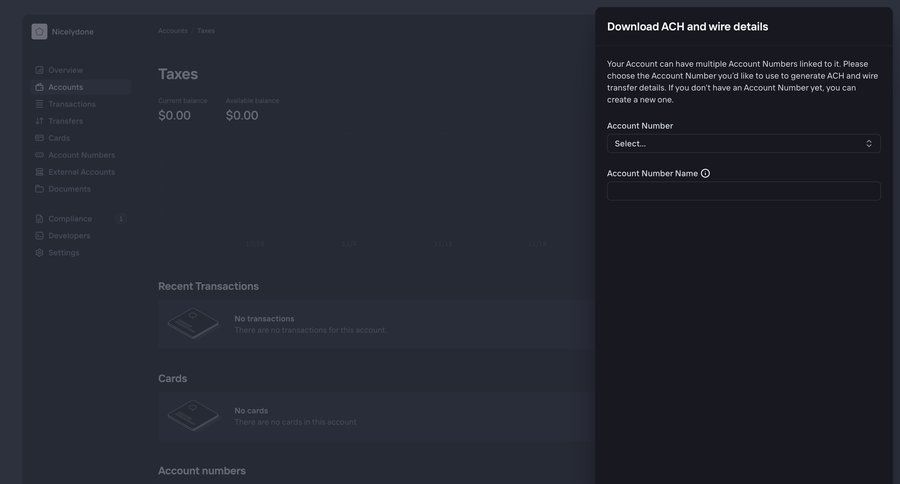Click the Settings gear icon
Screen dimensions: 900x484
coord(39,253)
